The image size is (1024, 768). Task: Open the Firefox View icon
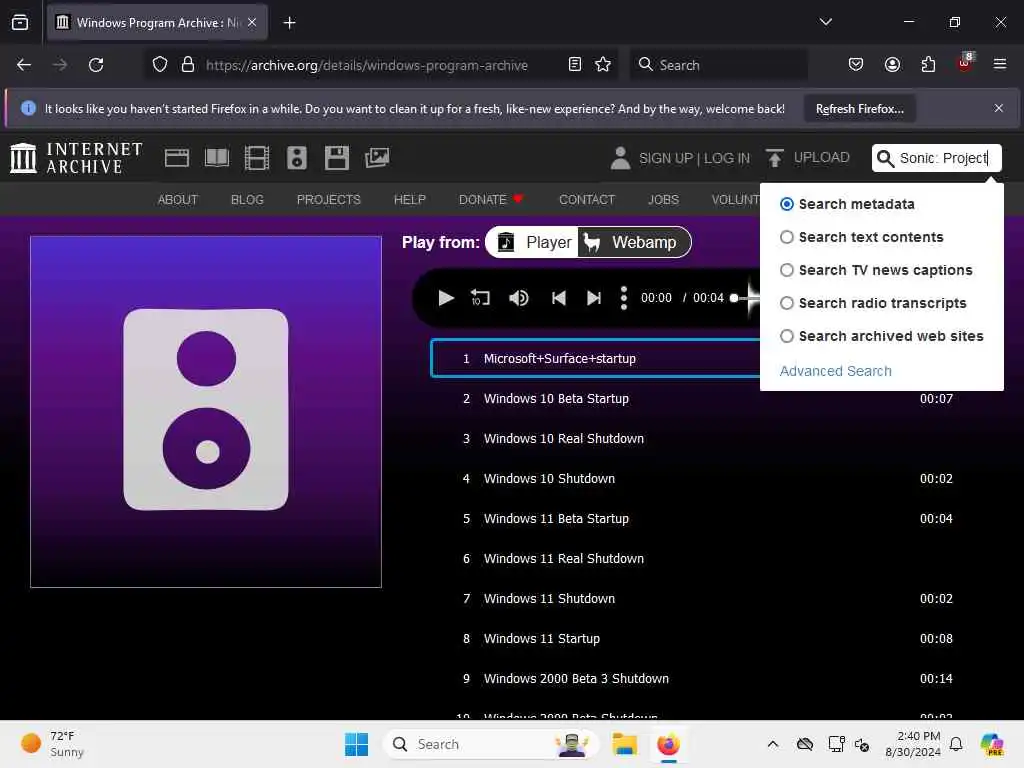click(20, 23)
